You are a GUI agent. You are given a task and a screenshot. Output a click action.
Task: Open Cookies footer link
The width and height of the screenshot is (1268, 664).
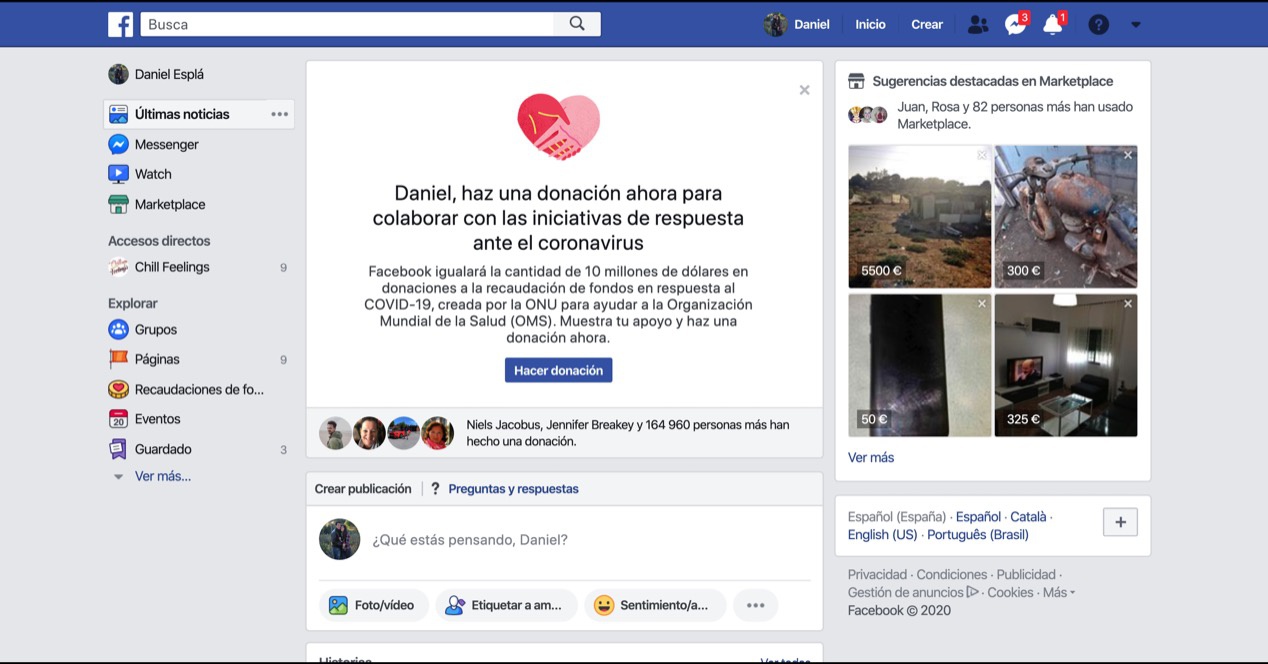point(1010,593)
